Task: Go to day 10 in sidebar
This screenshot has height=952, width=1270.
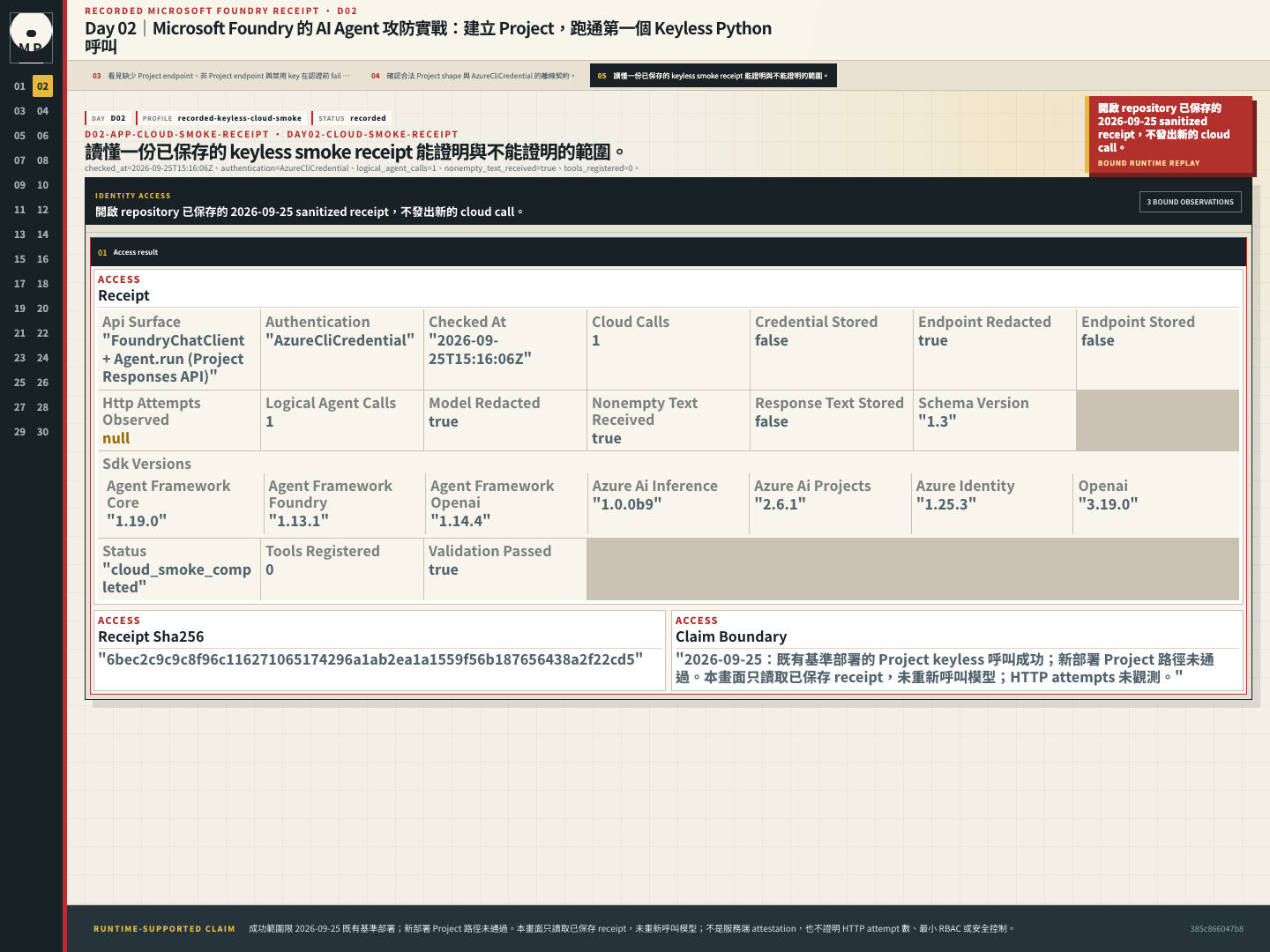Action: pos(42,185)
